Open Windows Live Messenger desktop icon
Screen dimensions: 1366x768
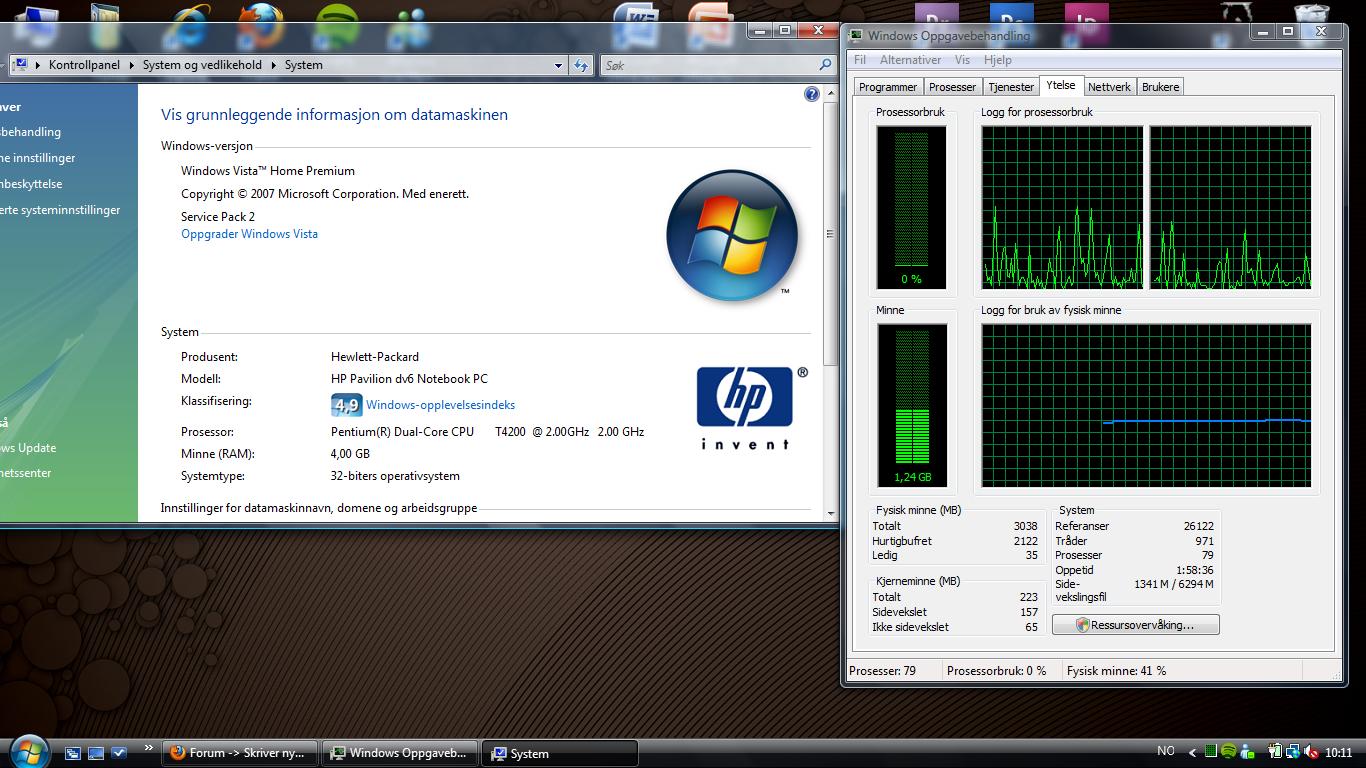click(409, 26)
